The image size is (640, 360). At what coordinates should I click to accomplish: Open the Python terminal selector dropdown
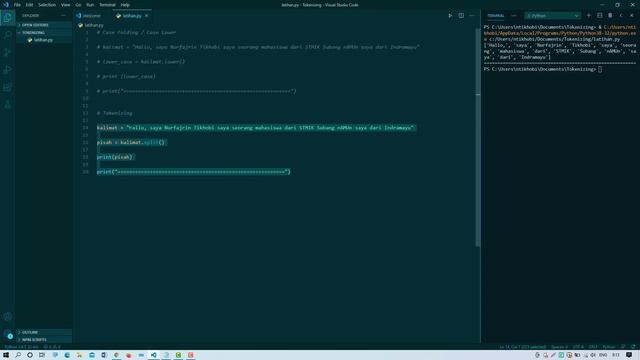point(553,16)
